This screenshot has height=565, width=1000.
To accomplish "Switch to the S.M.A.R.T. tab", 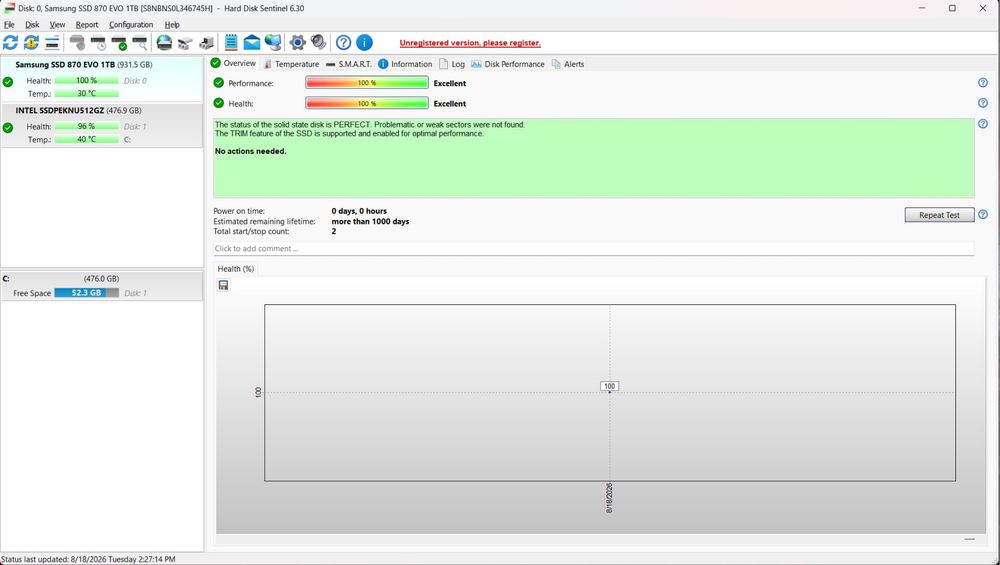I will point(348,64).
